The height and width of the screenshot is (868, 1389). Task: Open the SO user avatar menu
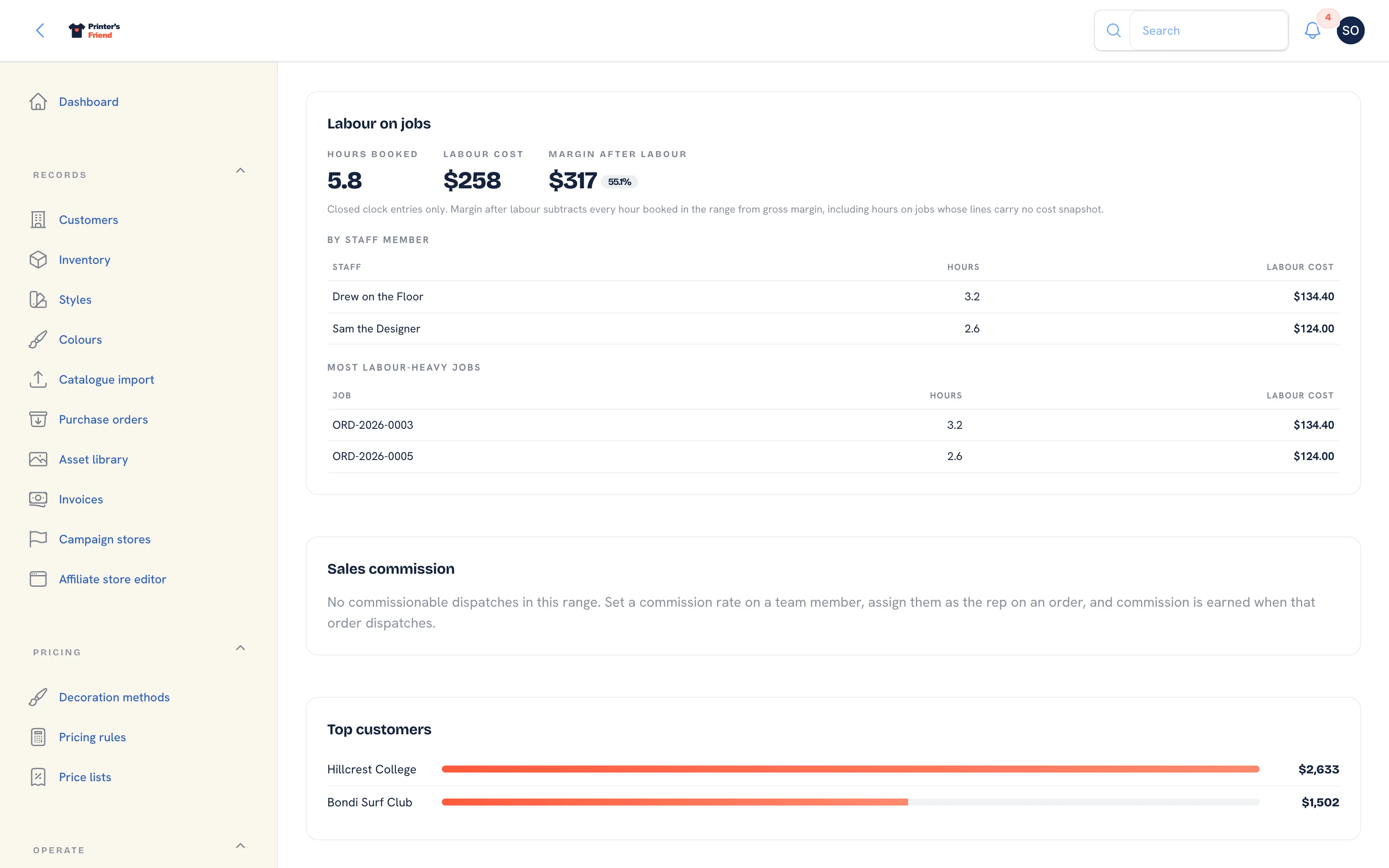click(x=1350, y=30)
